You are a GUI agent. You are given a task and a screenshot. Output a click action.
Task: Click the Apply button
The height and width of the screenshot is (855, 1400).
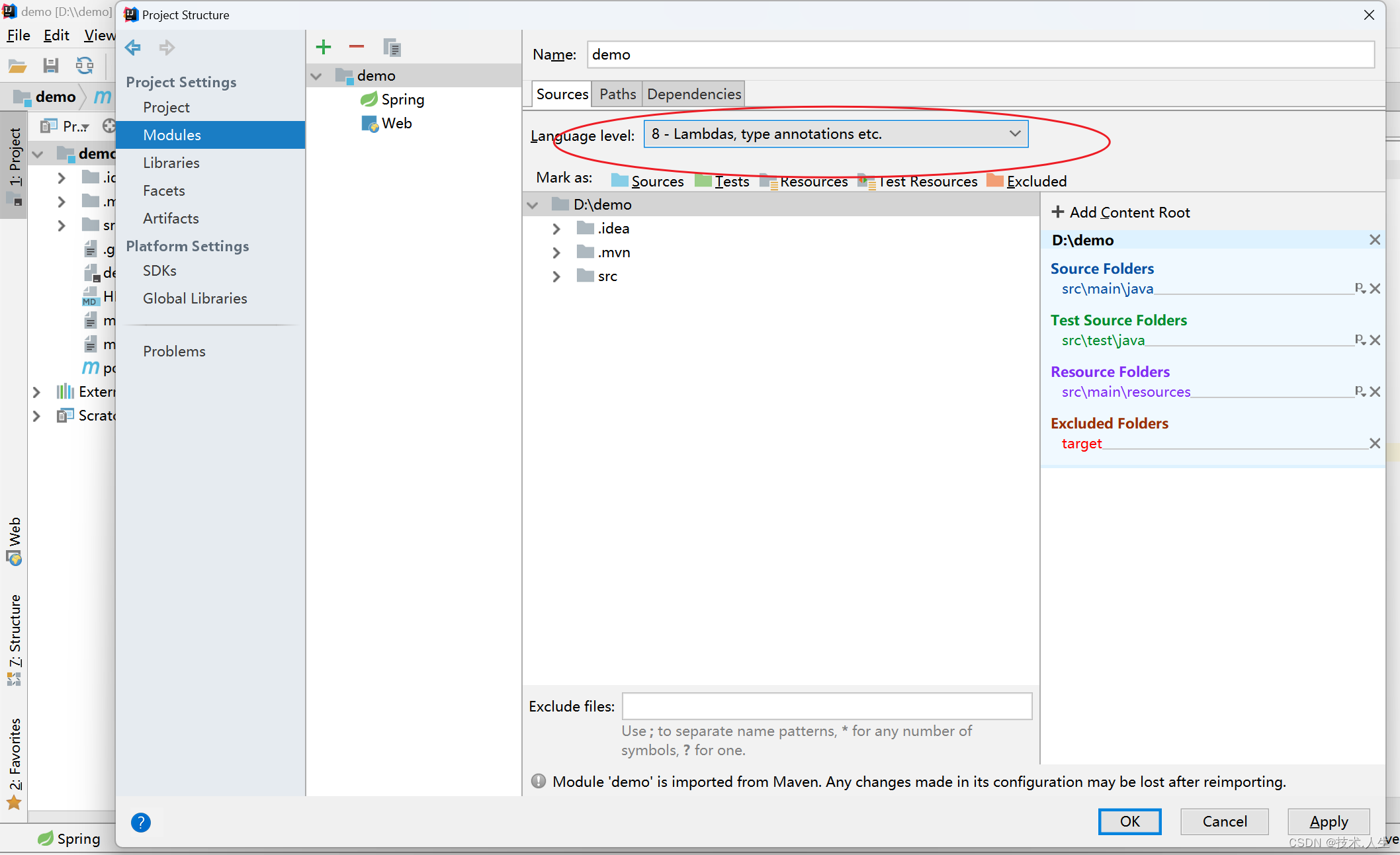point(1329,821)
